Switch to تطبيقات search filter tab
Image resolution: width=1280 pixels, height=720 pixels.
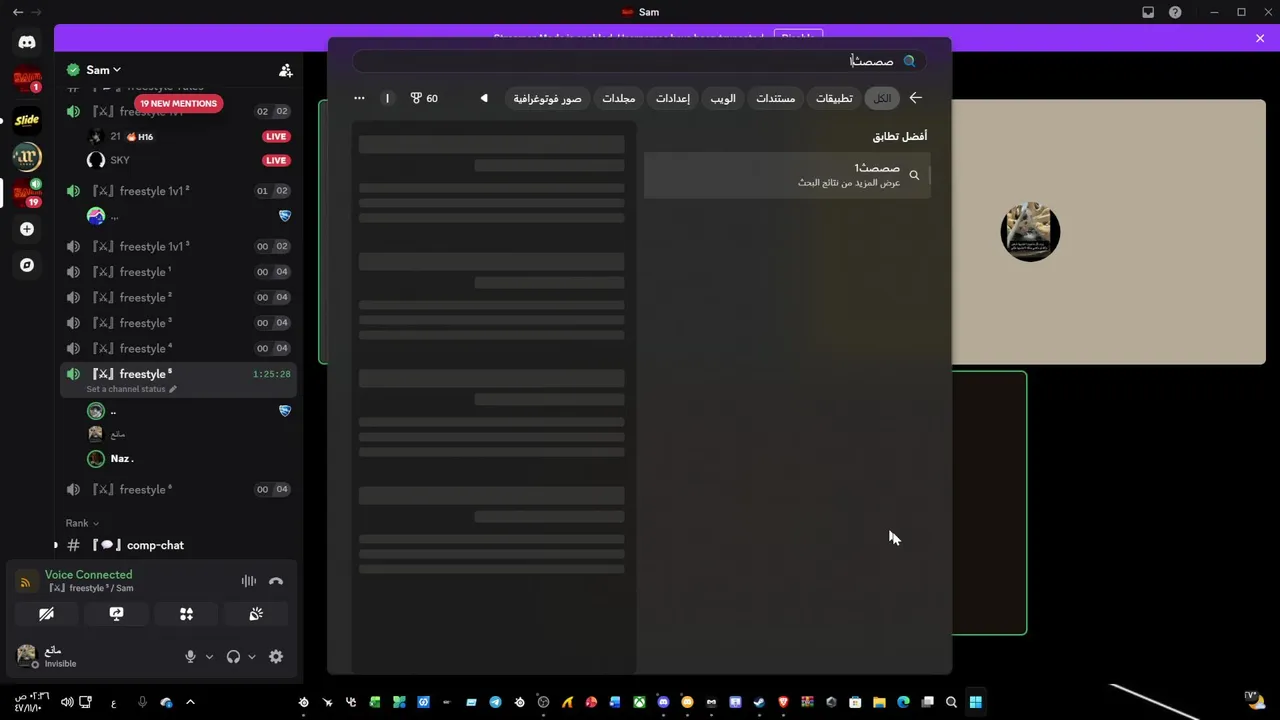(x=834, y=98)
